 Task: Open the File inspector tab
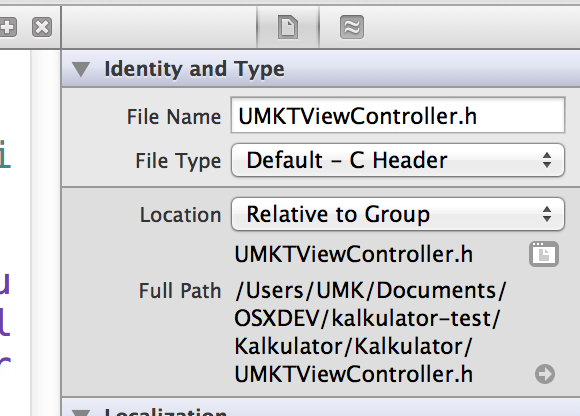tap(288, 27)
